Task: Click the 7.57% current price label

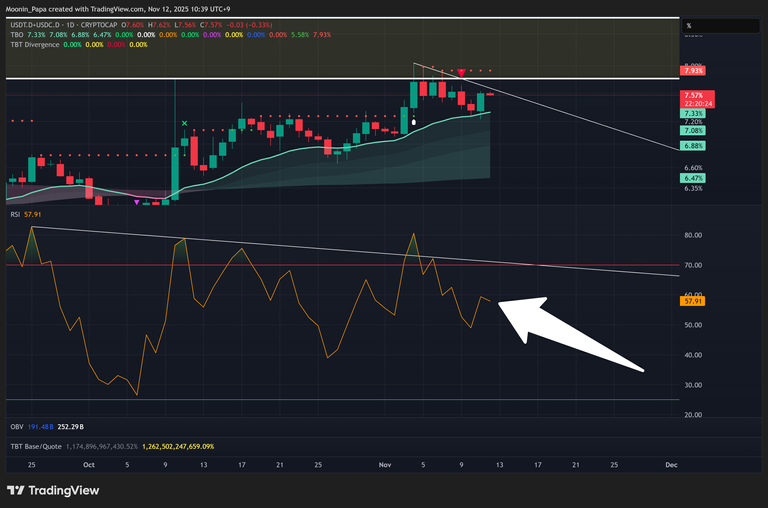Action: 694,96
